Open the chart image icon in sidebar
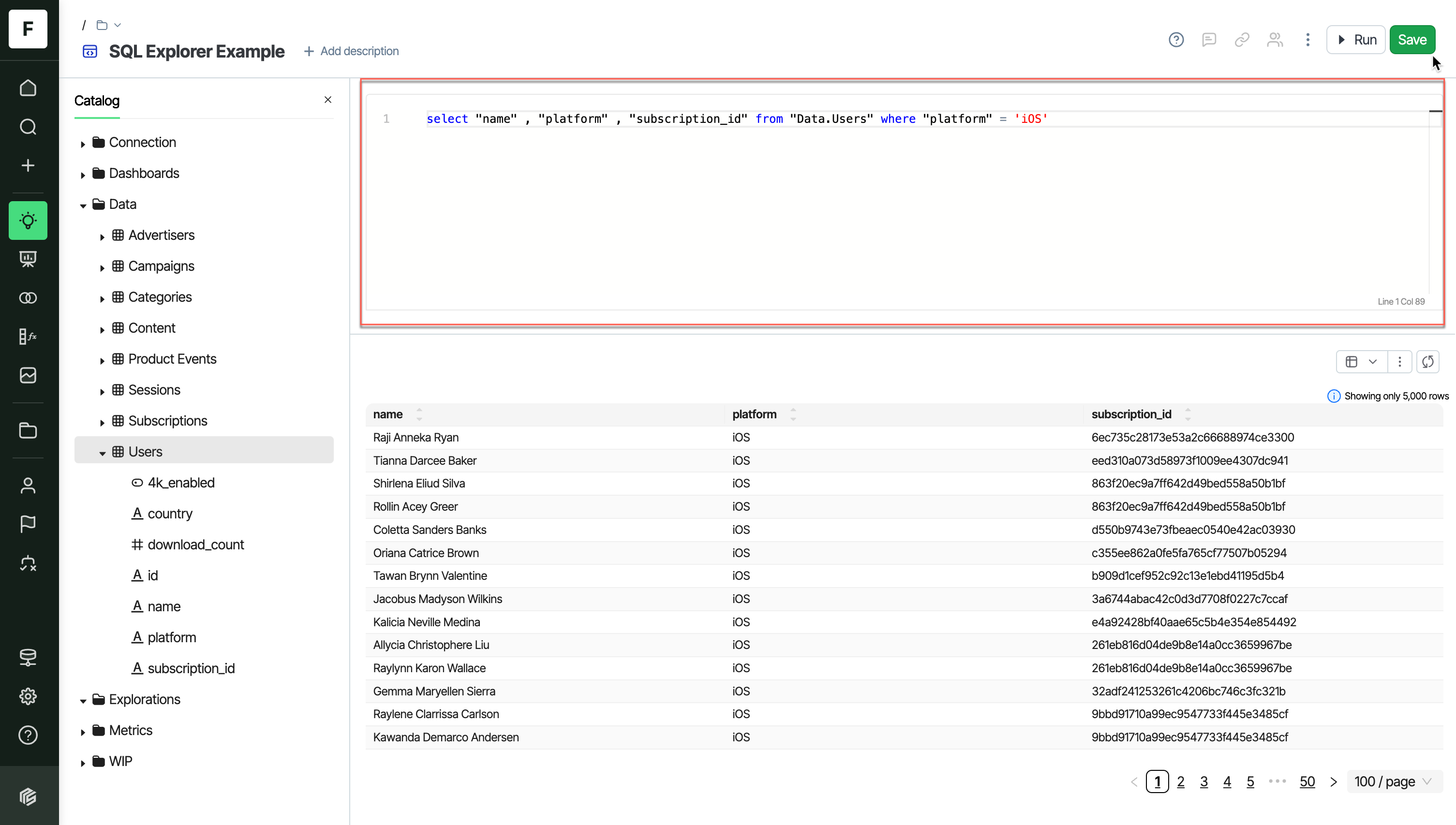 pos(28,375)
